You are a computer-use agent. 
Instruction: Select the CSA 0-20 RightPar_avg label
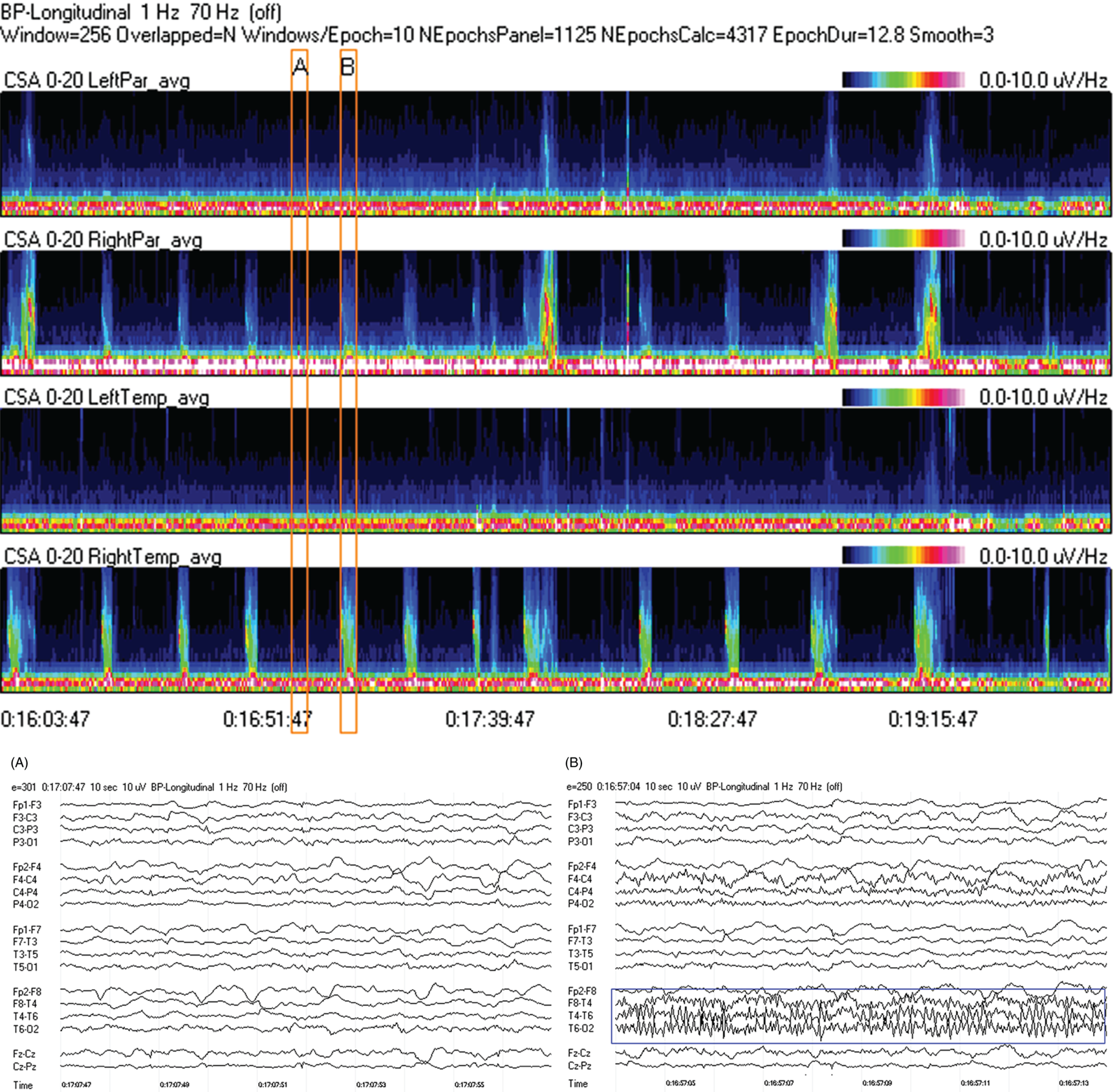click(x=103, y=240)
